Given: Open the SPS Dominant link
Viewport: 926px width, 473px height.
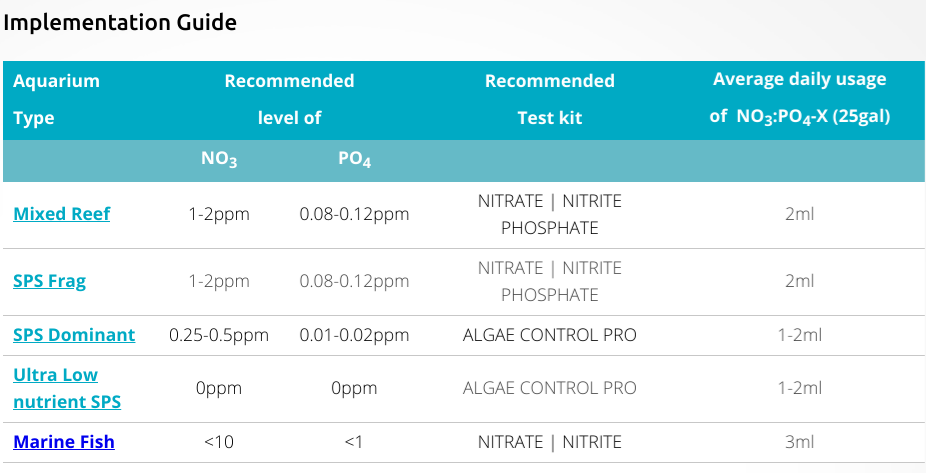Looking at the screenshot, I should (74, 335).
